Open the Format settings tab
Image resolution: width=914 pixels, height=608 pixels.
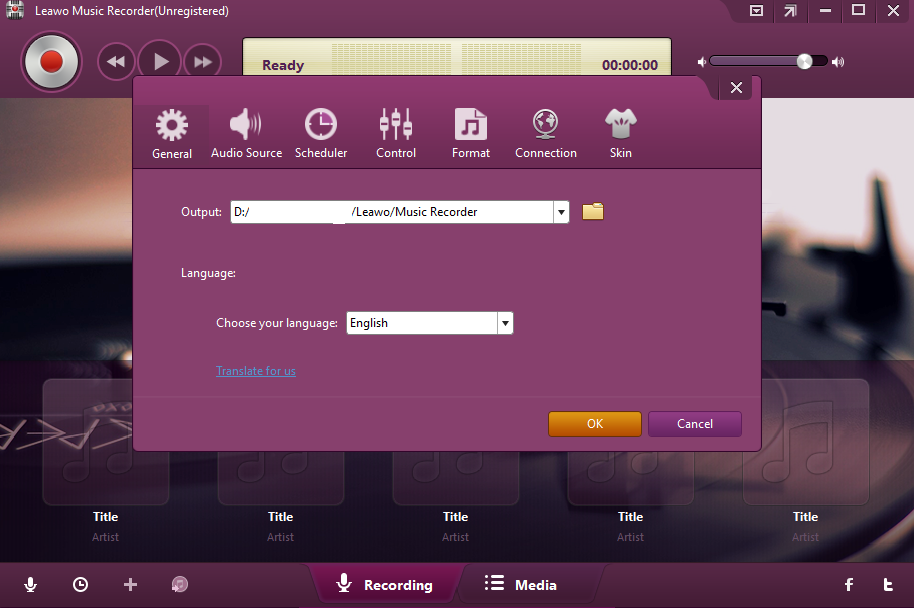[471, 133]
